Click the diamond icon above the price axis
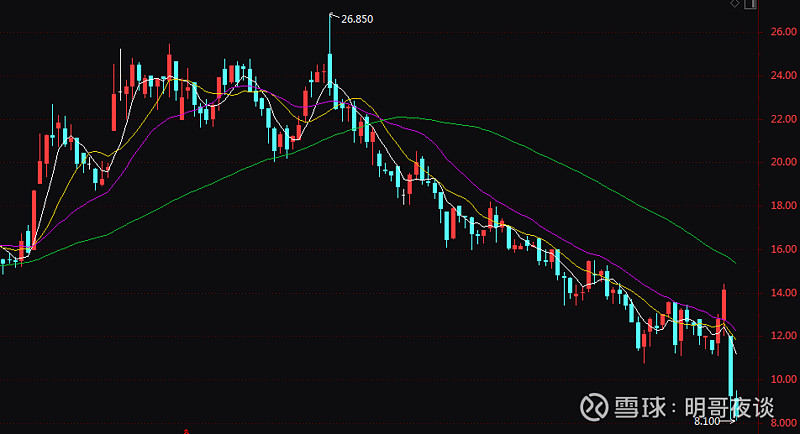 [x=735, y=4]
